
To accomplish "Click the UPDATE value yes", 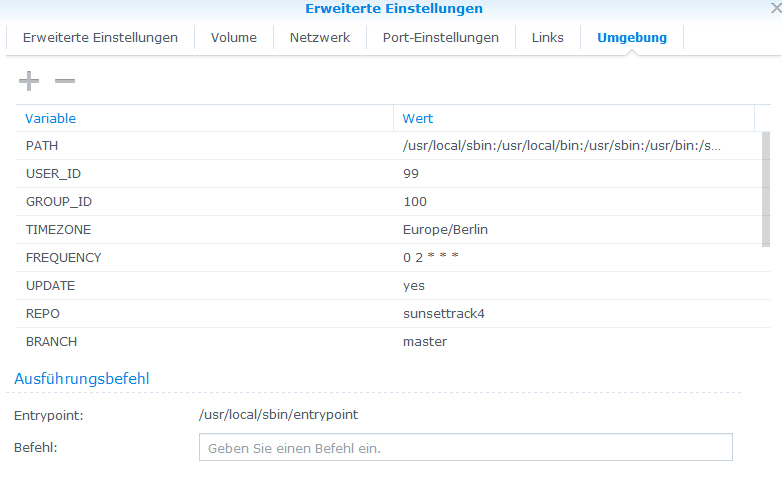I will (x=414, y=286).
